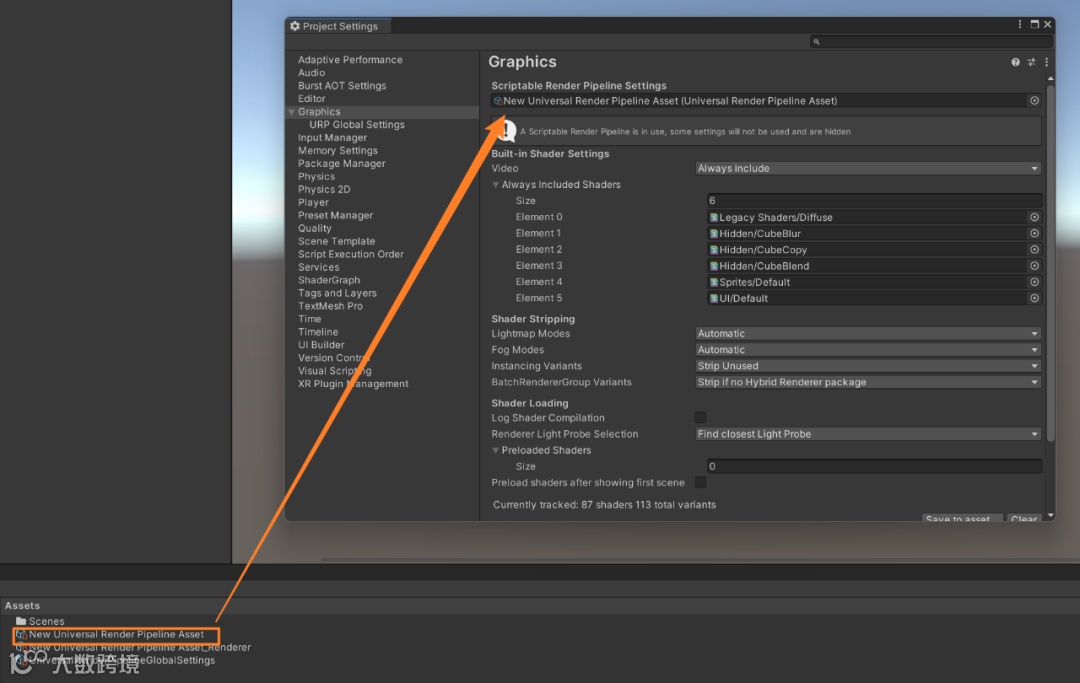This screenshot has height=683, width=1080.
Task: Select Adaptive Performance in the settings list
Action: pos(350,60)
